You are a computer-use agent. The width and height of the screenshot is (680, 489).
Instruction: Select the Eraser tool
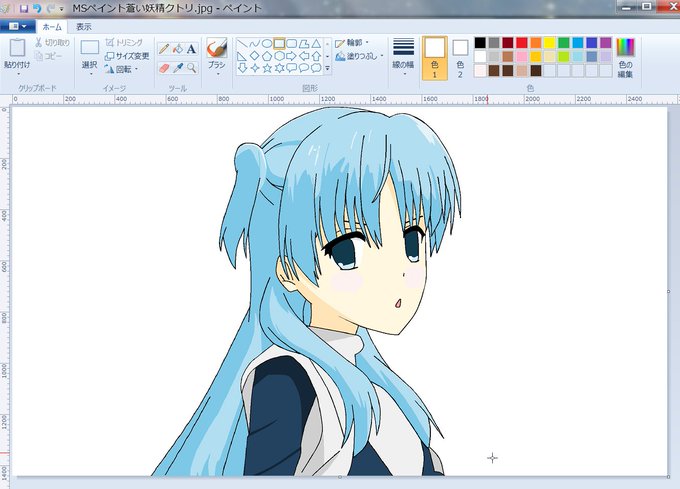pos(164,68)
